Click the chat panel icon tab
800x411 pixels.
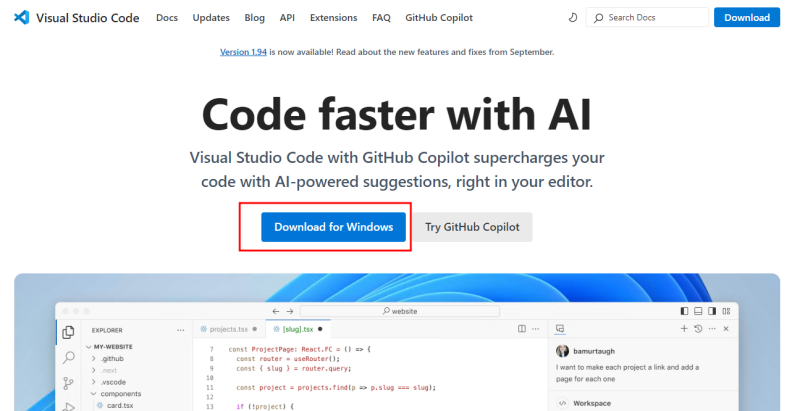[560, 329]
